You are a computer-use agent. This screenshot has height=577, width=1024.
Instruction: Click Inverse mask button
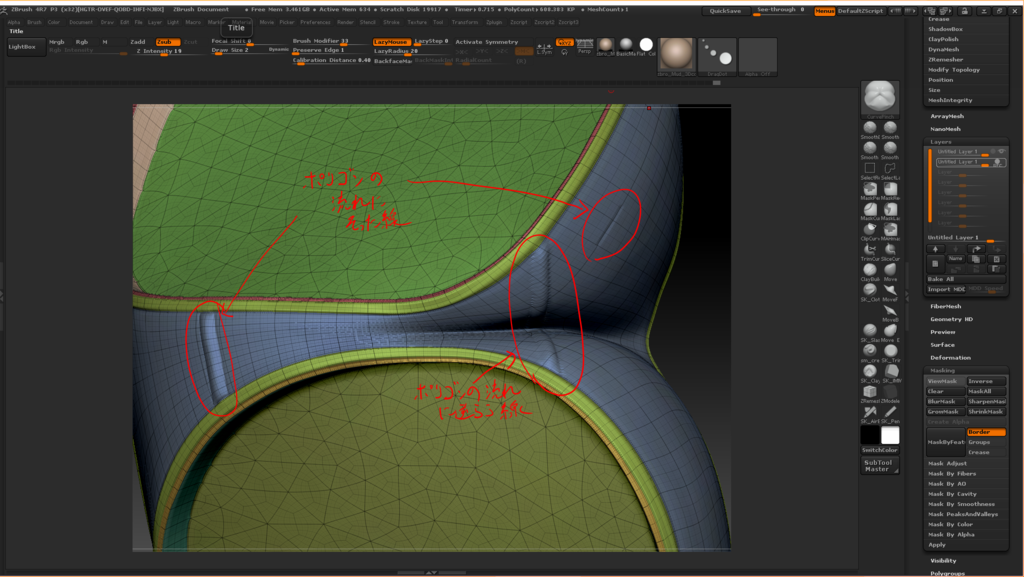pos(985,381)
